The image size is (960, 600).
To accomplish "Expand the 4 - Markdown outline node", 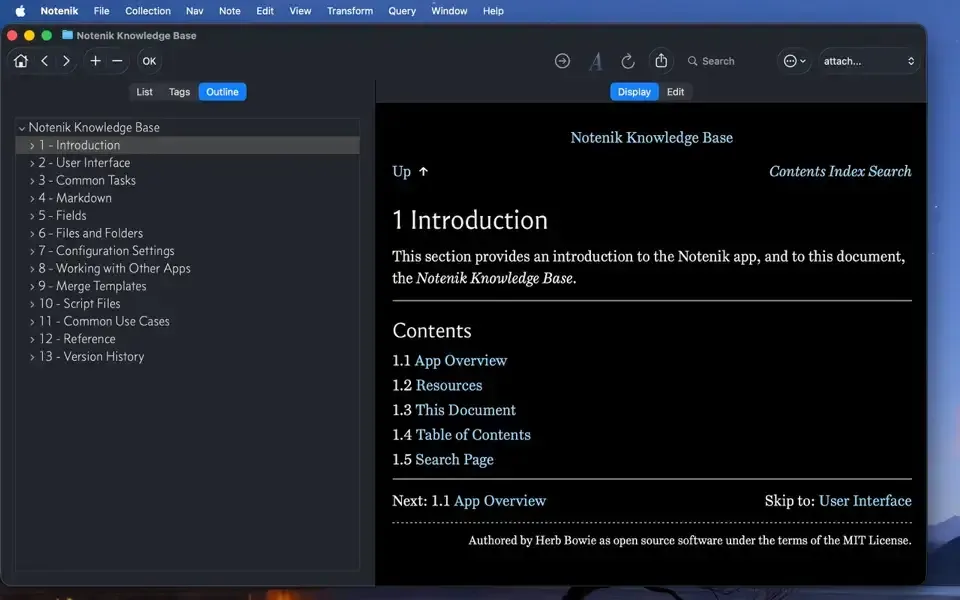I will point(32,198).
